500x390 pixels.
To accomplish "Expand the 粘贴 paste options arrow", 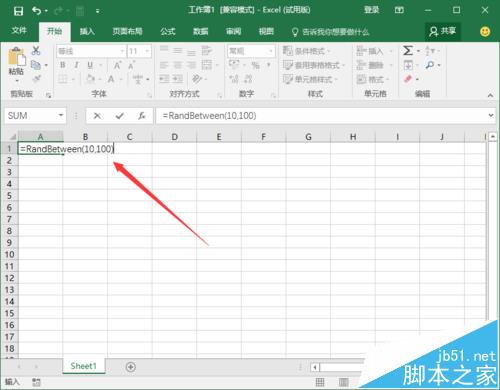I will pyautogui.click(x=17, y=81).
